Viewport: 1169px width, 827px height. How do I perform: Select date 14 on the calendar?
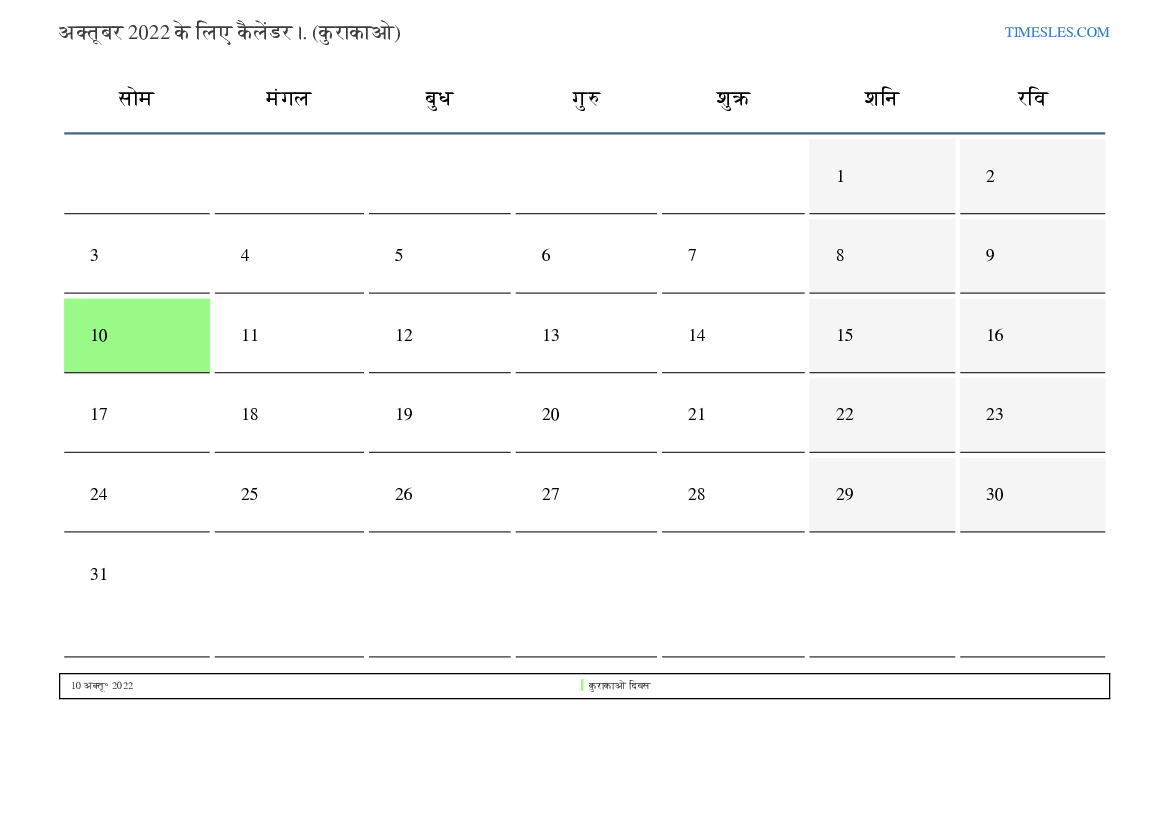click(x=734, y=336)
